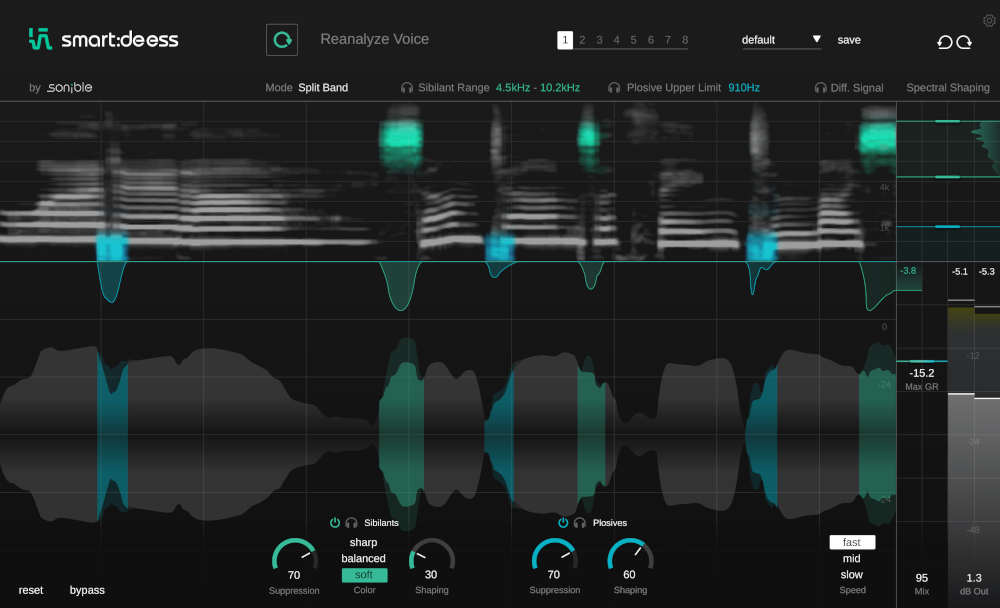Viewport: 1000px width, 608px height.
Task: Select slow in the Speed selector
Action: tap(851, 574)
